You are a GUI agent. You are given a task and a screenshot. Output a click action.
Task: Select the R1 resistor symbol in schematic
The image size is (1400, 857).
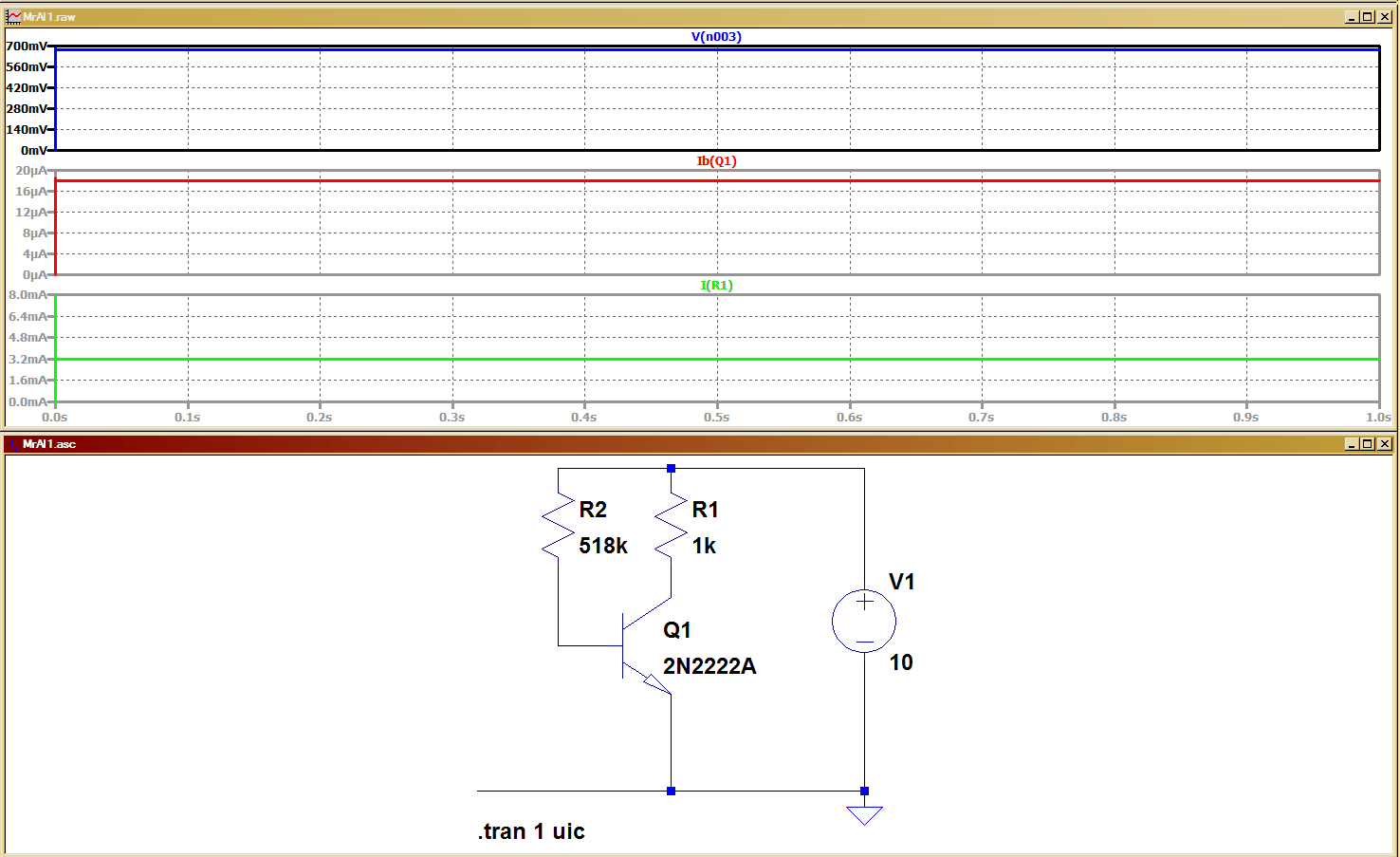point(671,527)
